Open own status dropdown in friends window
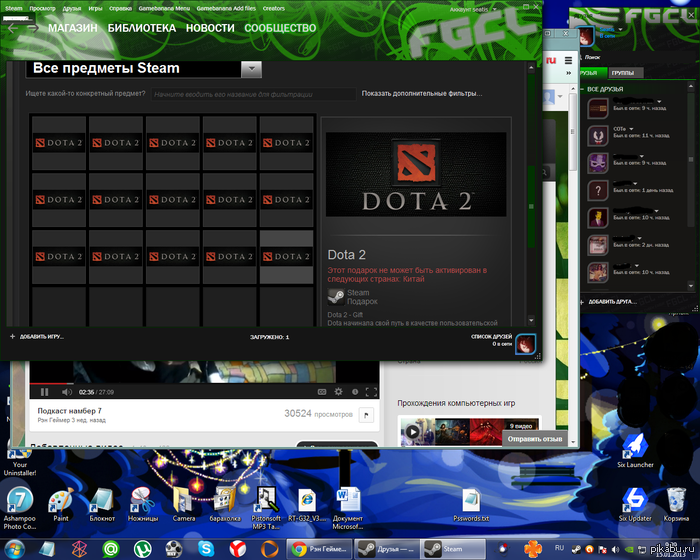The height and width of the screenshot is (560, 700). 621,29
